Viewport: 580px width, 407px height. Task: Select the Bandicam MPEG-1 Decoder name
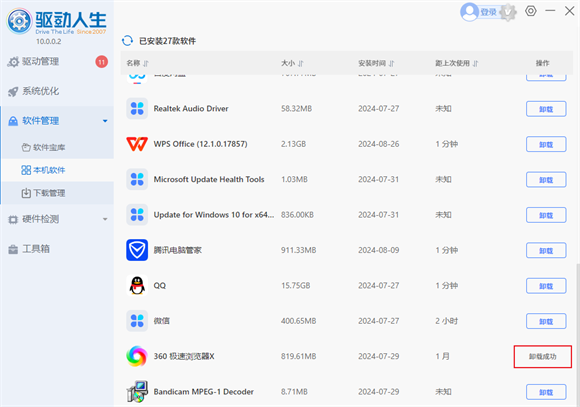203,391
